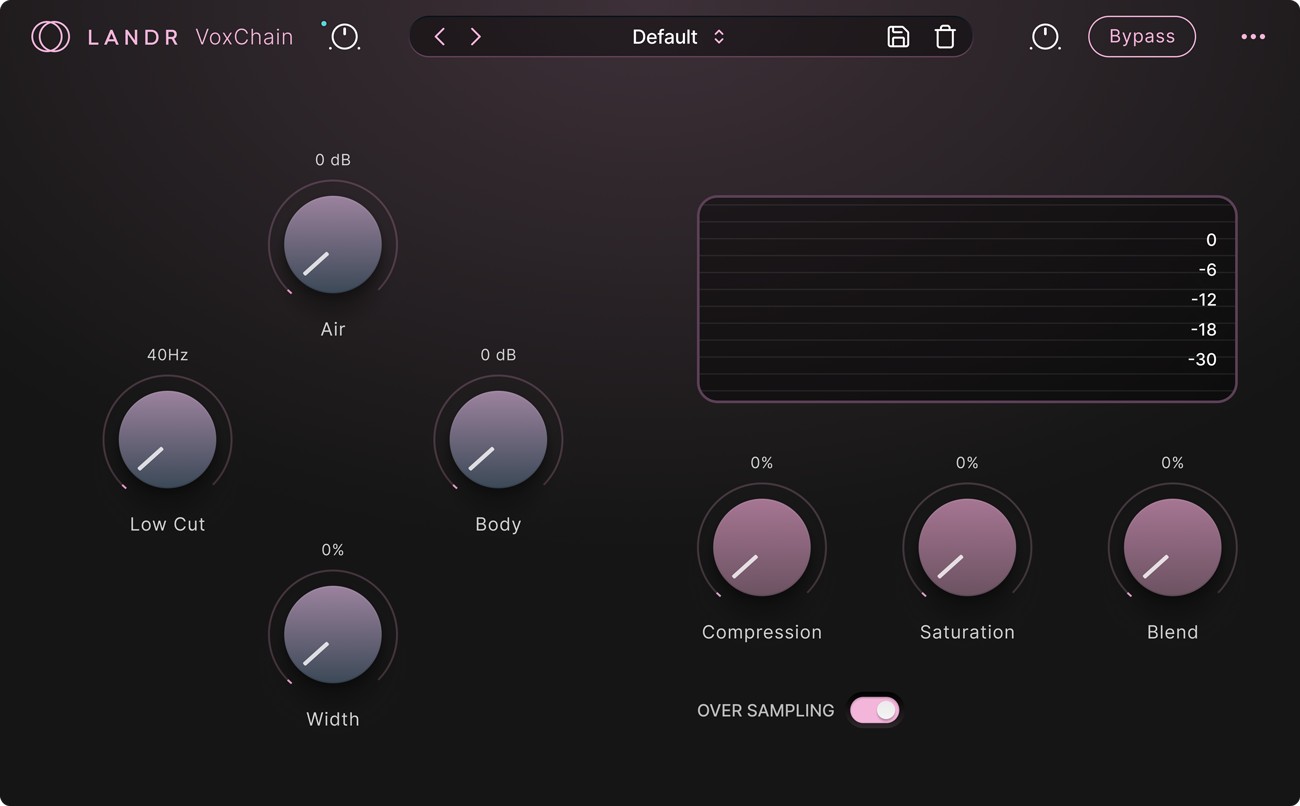Click the -30 label in the meter

click(x=1202, y=360)
